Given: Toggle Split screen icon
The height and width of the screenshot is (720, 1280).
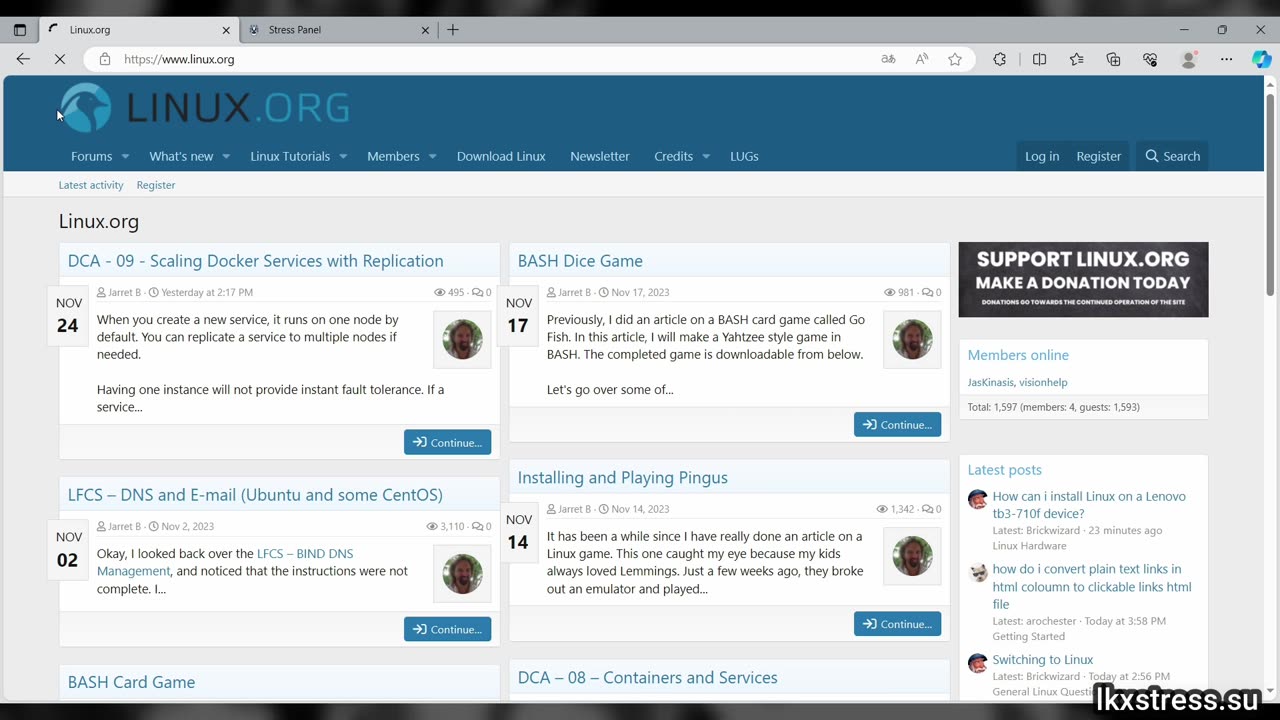Looking at the screenshot, I should pyautogui.click(x=1040, y=59).
